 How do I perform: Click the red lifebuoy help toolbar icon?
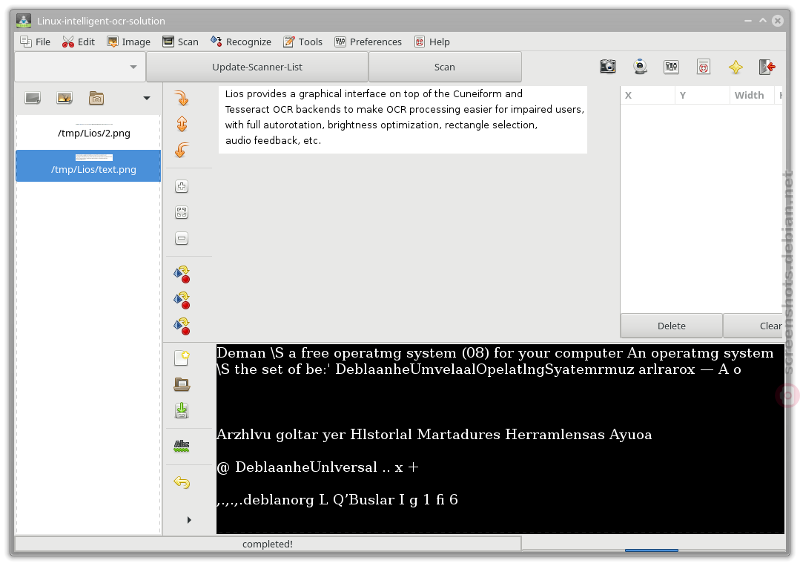704,66
